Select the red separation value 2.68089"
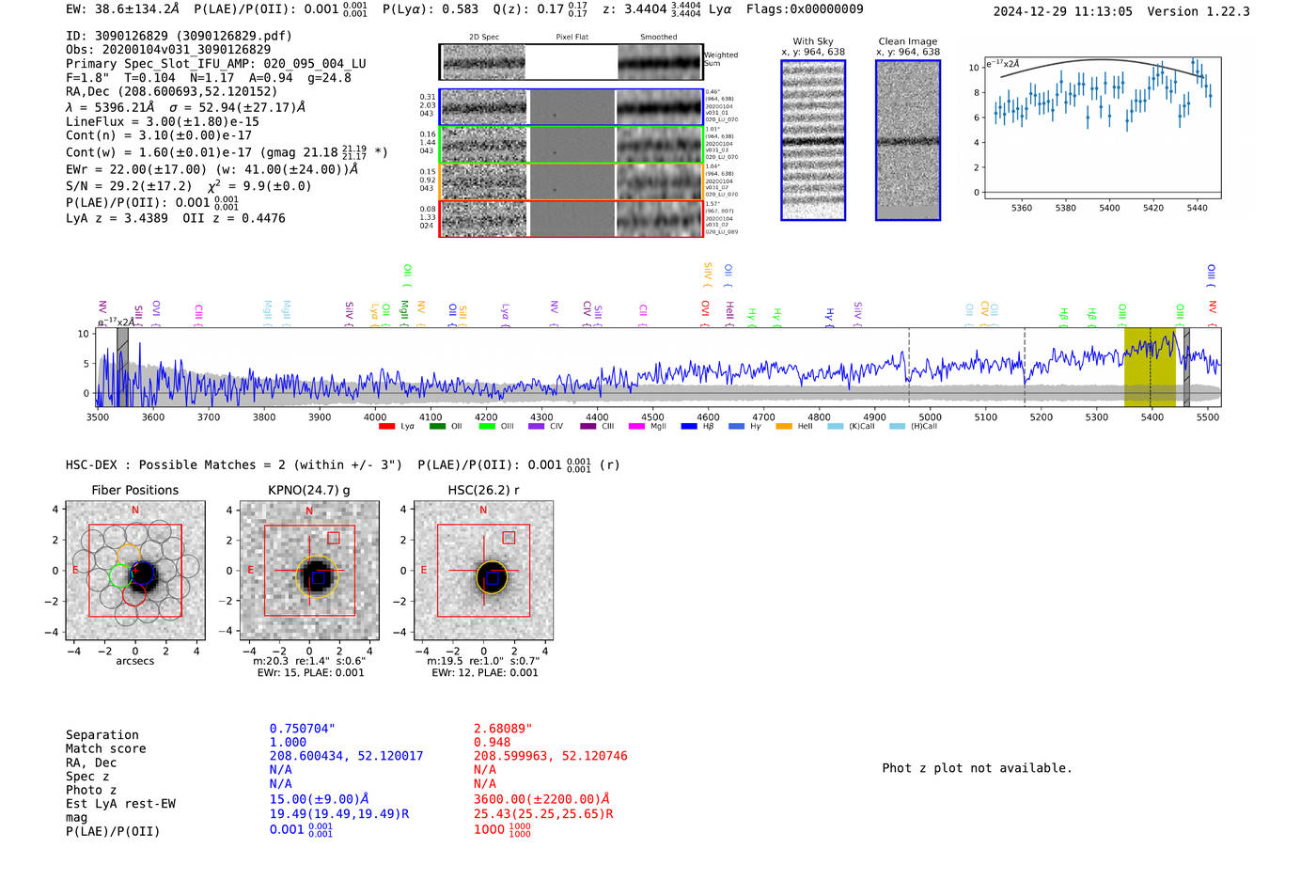This screenshot has width=1316, height=896. click(503, 729)
